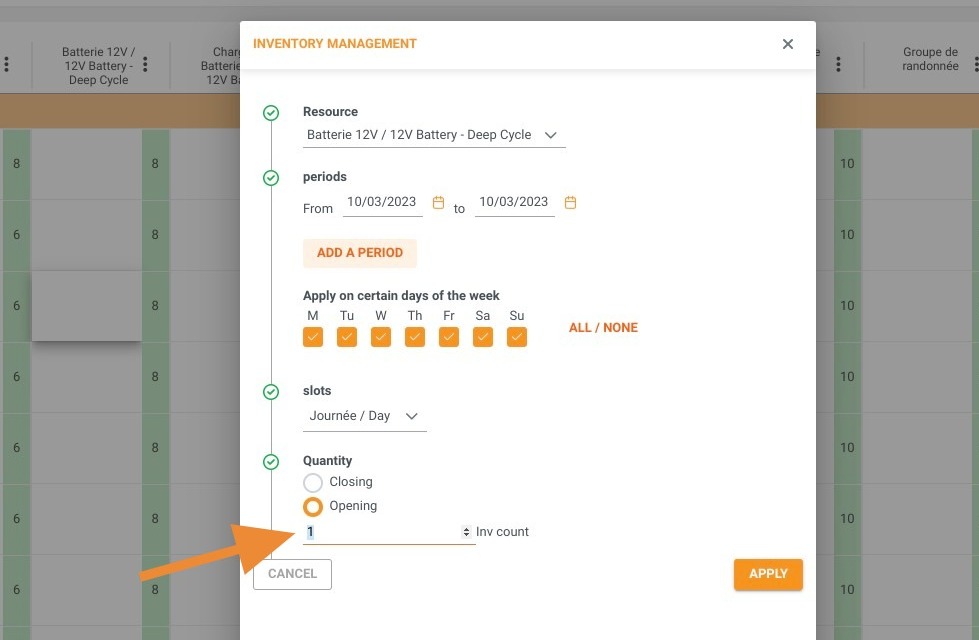Image resolution: width=979 pixels, height=640 pixels.
Task: Click ADD A PERIOD button
Action: 360,253
